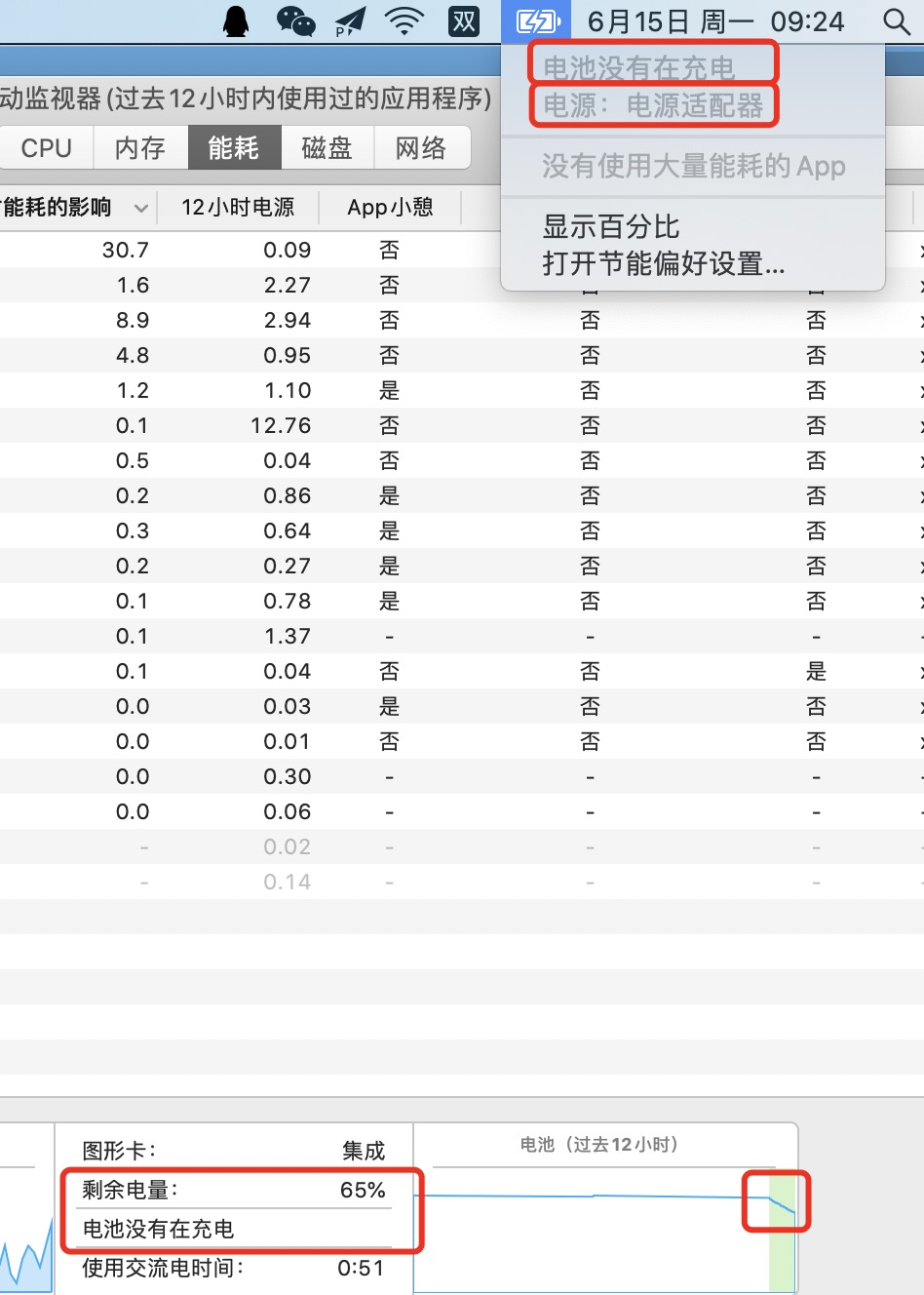Click the paper plane menu bar icon
924x1295 pixels.
350,21
